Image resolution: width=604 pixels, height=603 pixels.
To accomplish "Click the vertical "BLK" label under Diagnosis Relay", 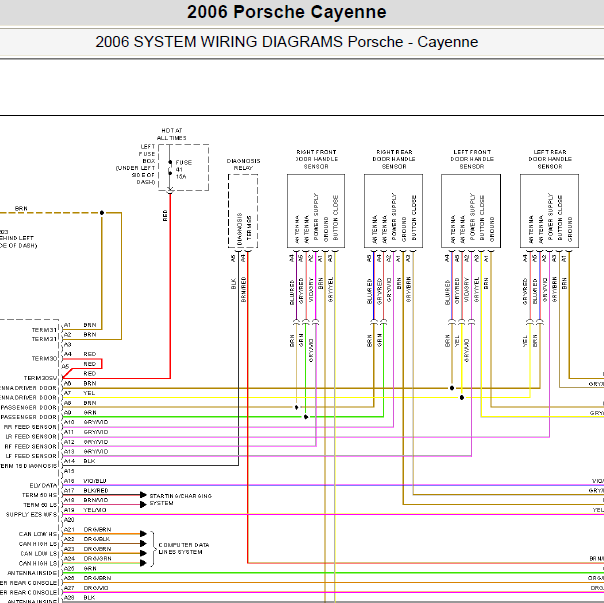I will pyautogui.click(x=233, y=284).
